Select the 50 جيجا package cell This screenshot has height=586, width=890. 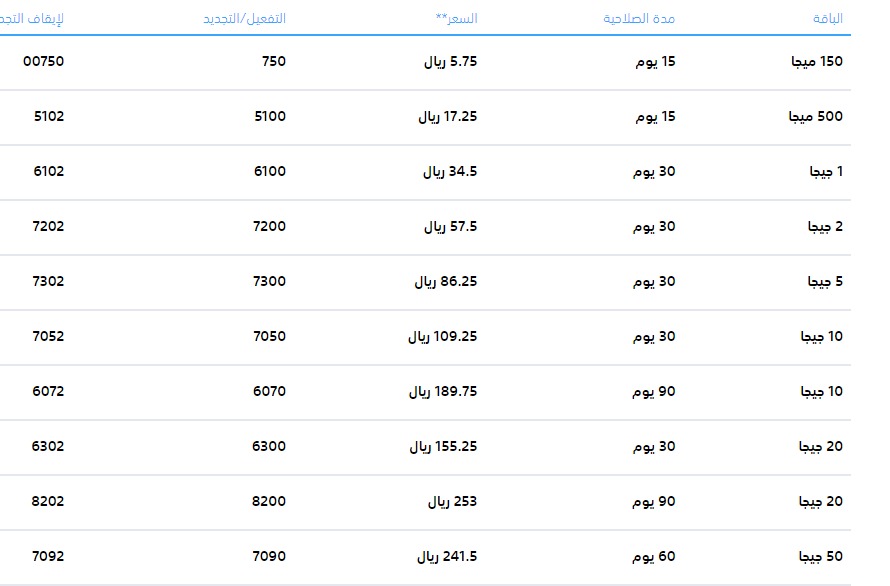point(820,557)
